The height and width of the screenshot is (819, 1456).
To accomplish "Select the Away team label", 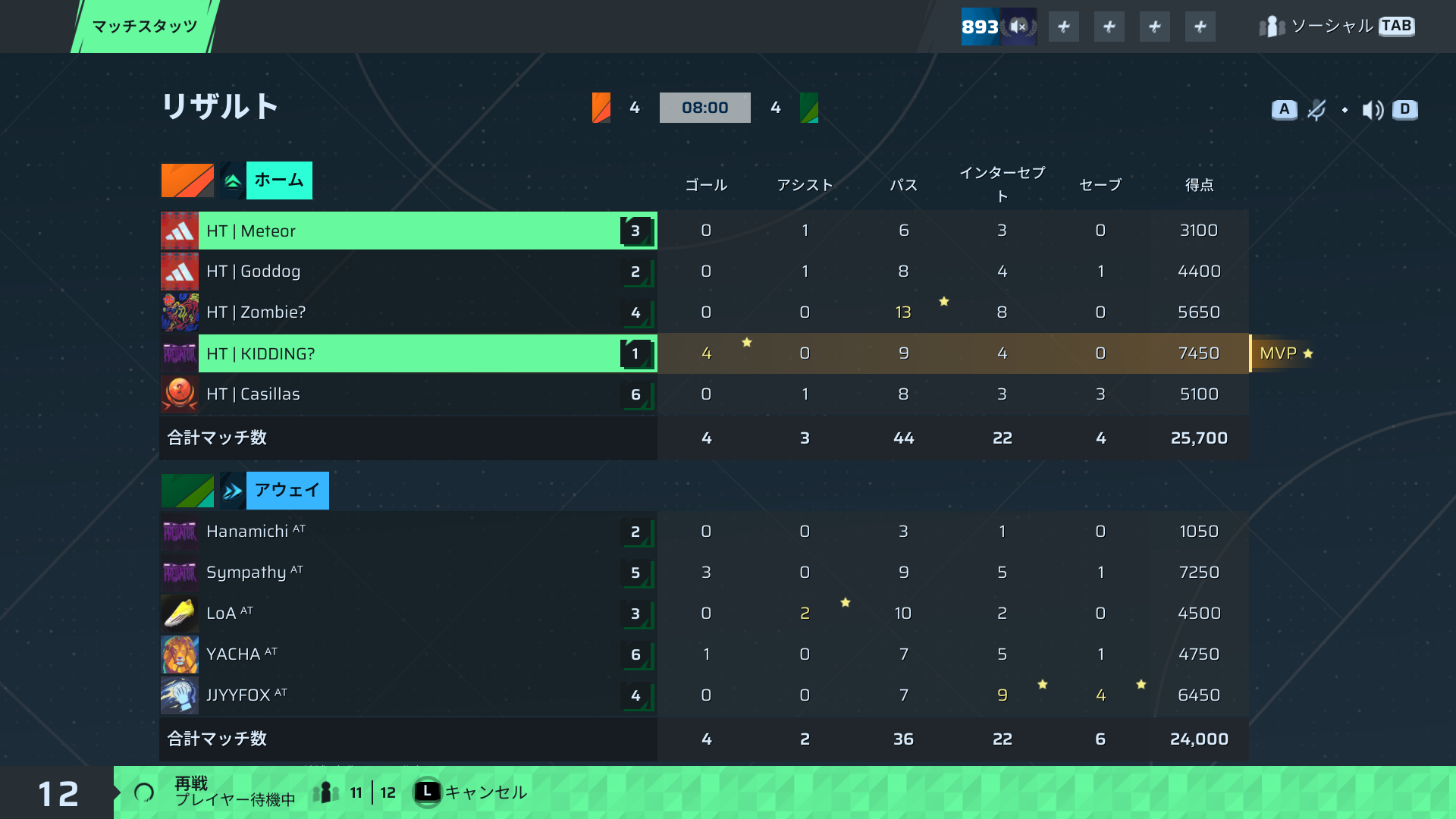I will click(x=287, y=491).
